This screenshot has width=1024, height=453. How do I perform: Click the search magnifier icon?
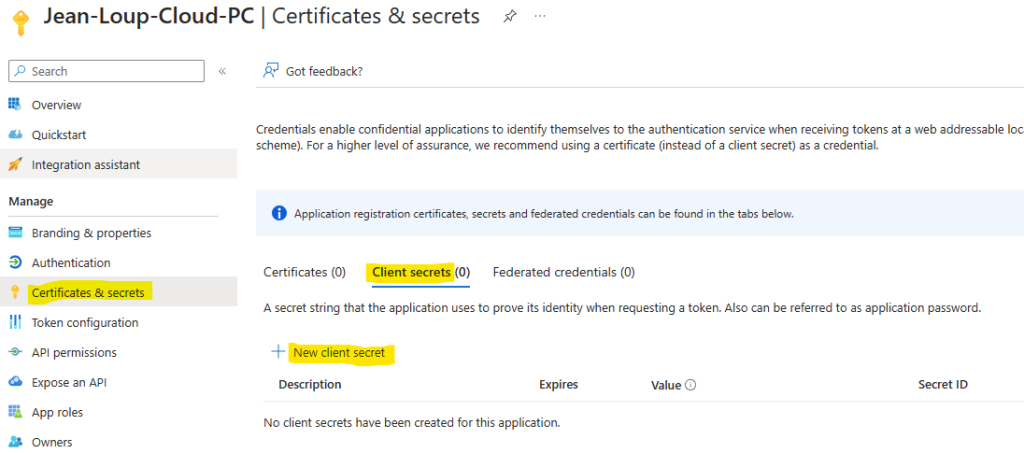[x=21, y=71]
